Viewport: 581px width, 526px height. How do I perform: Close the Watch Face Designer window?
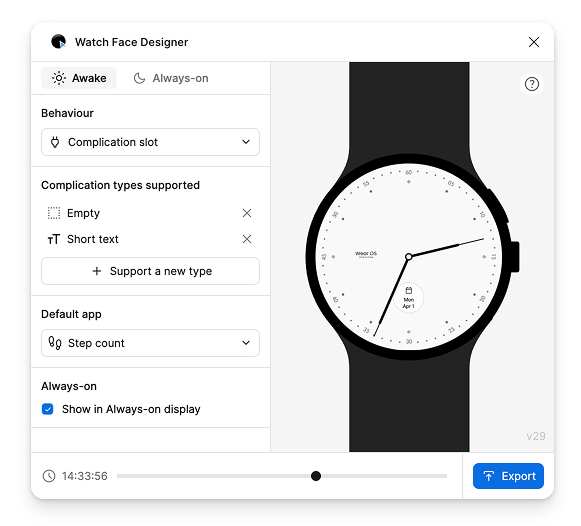[534, 42]
